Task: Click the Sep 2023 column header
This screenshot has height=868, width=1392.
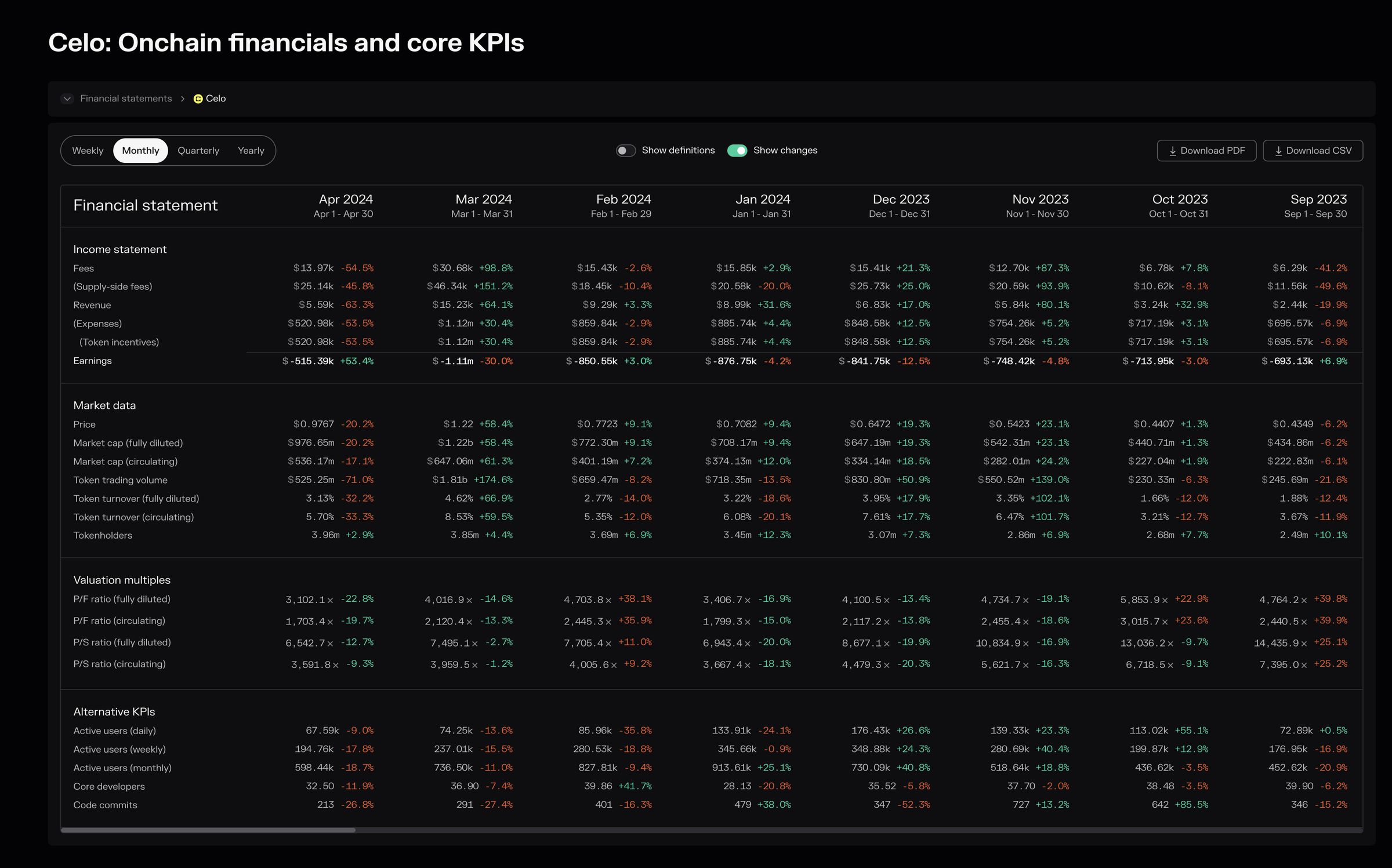Action: (x=1318, y=199)
